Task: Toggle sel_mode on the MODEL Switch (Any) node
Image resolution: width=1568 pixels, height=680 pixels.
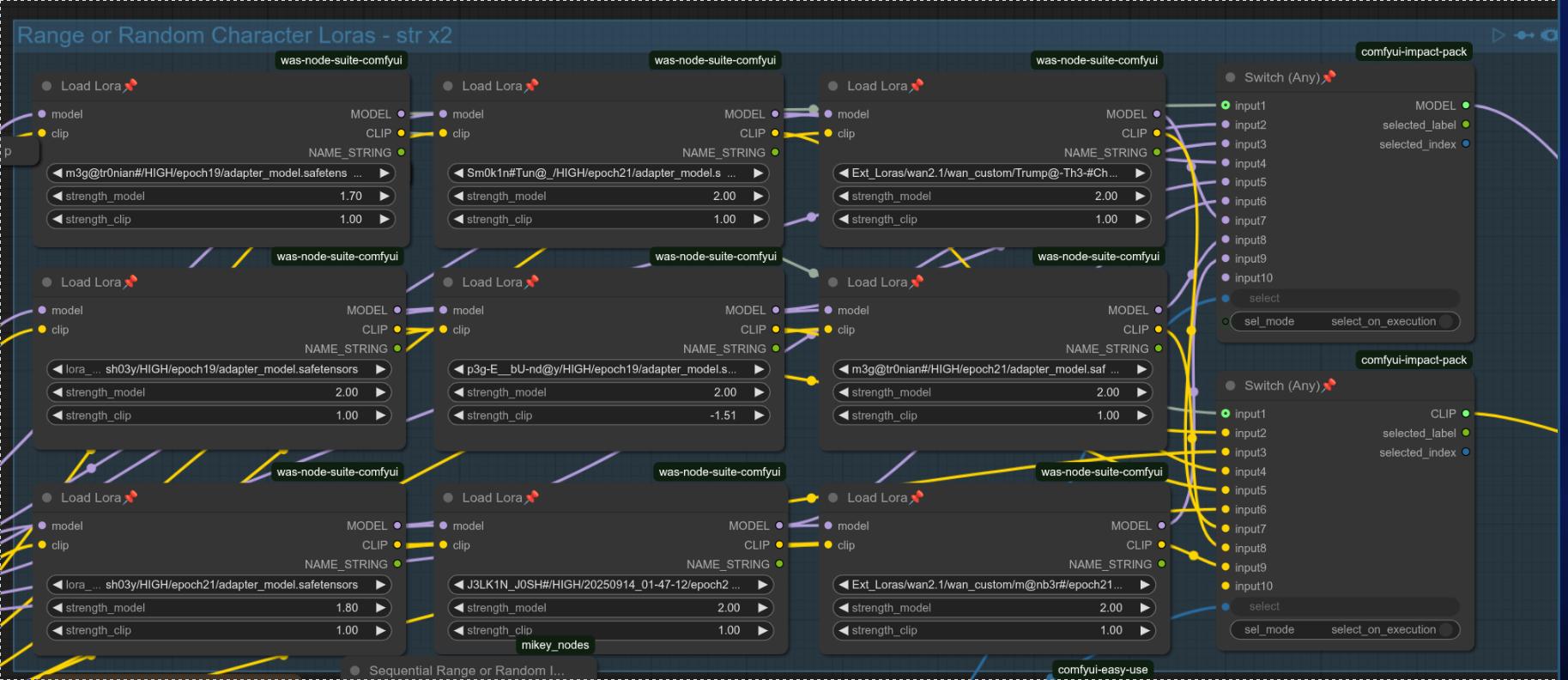Action: [x=1345, y=321]
